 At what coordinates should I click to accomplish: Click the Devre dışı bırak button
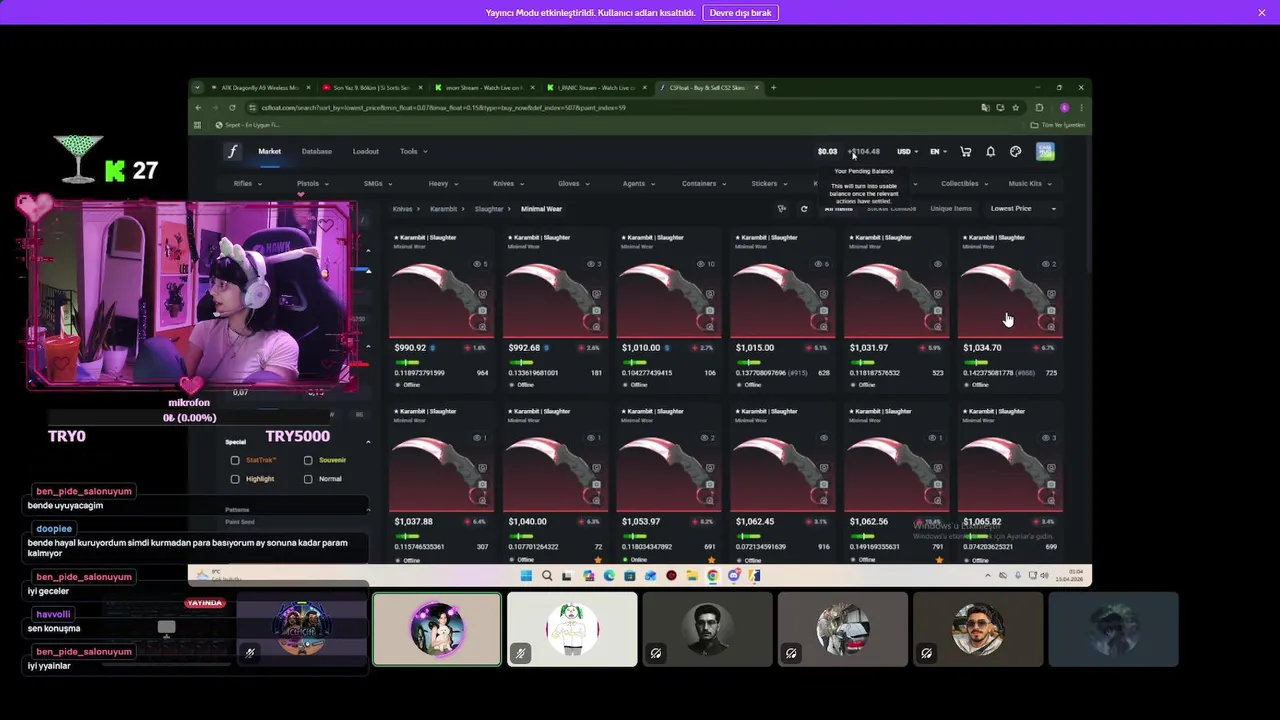(x=741, y=13)
